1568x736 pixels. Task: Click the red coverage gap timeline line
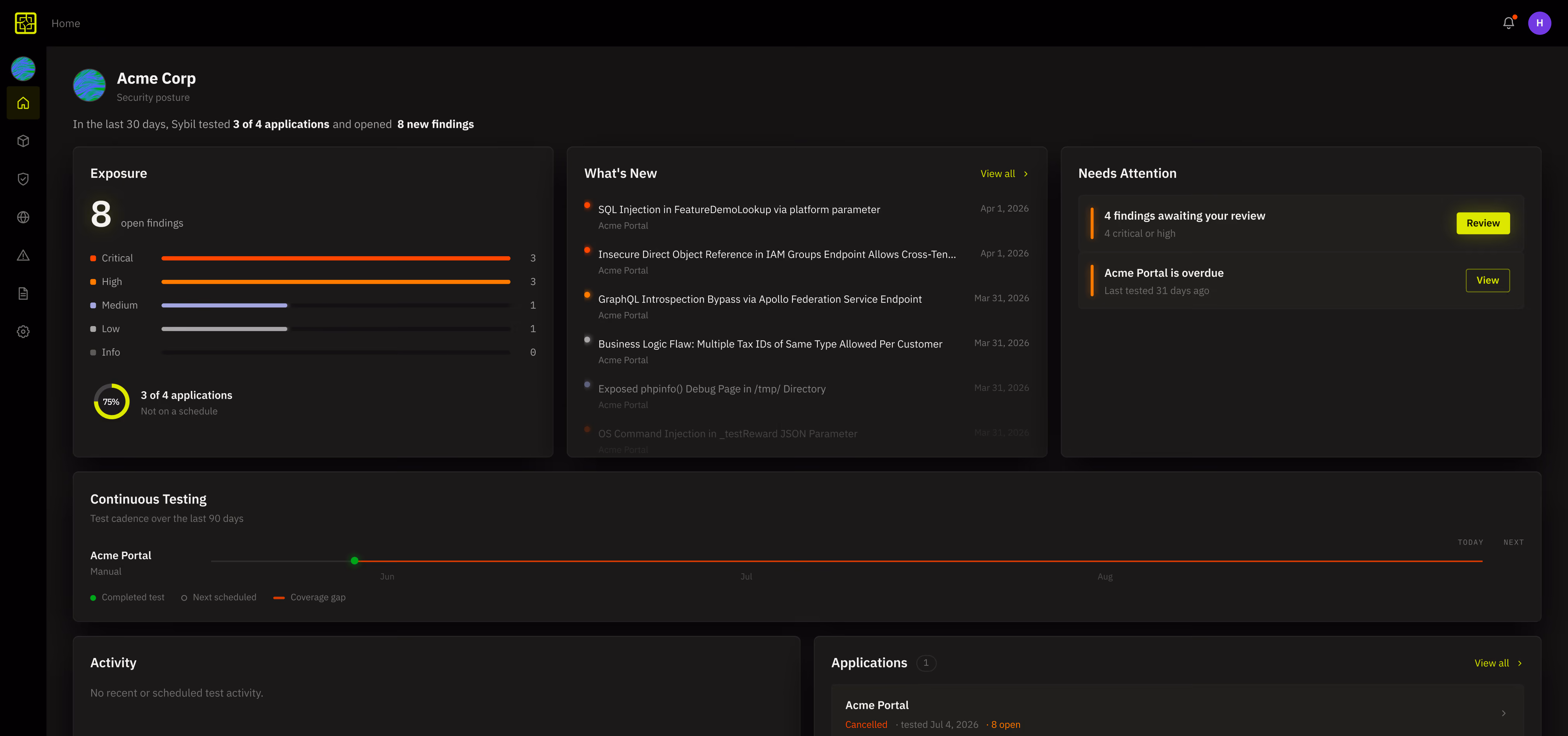[920, 561]
